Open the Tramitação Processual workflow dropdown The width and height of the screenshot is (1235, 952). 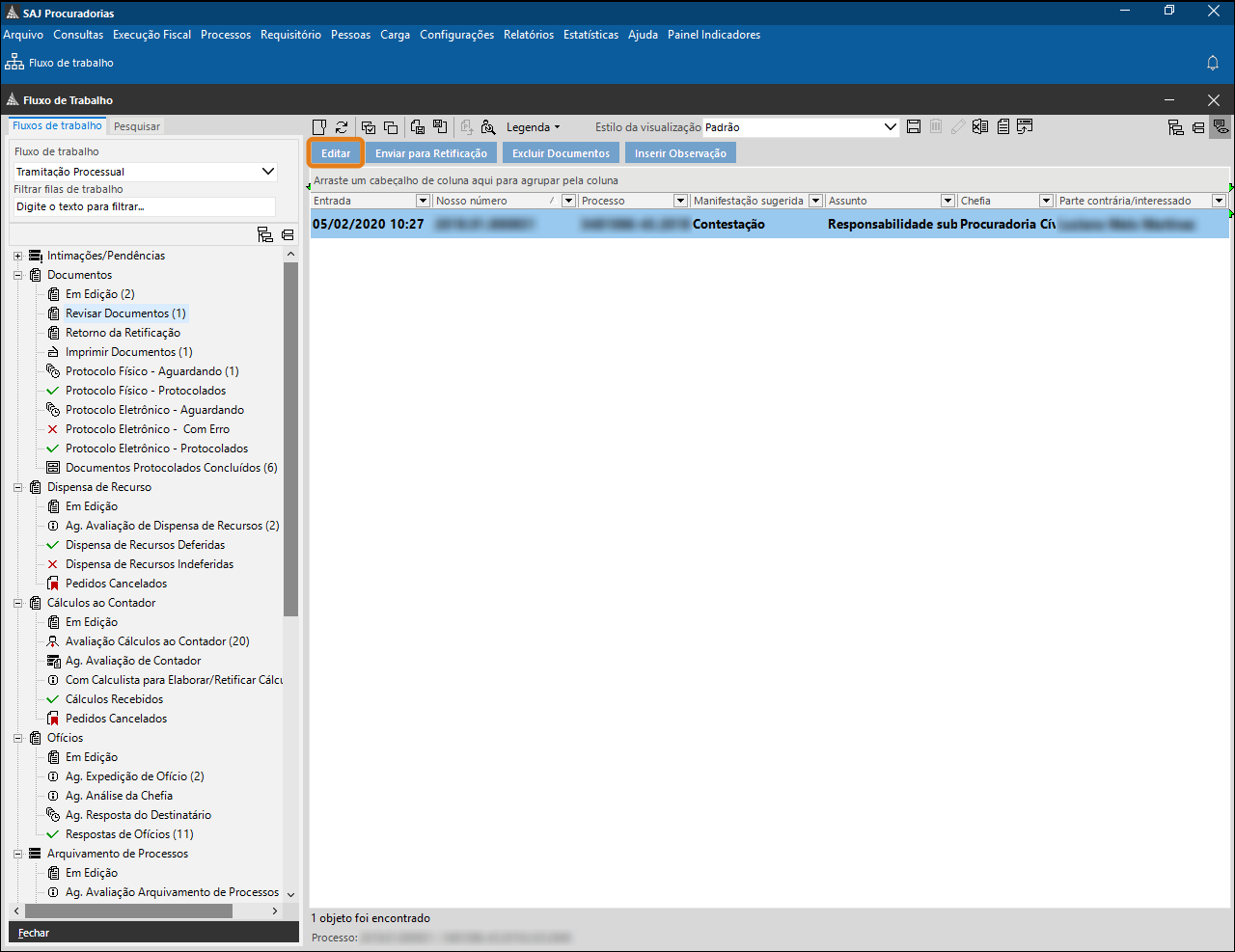pyautogui.click(x=268, y=172)
